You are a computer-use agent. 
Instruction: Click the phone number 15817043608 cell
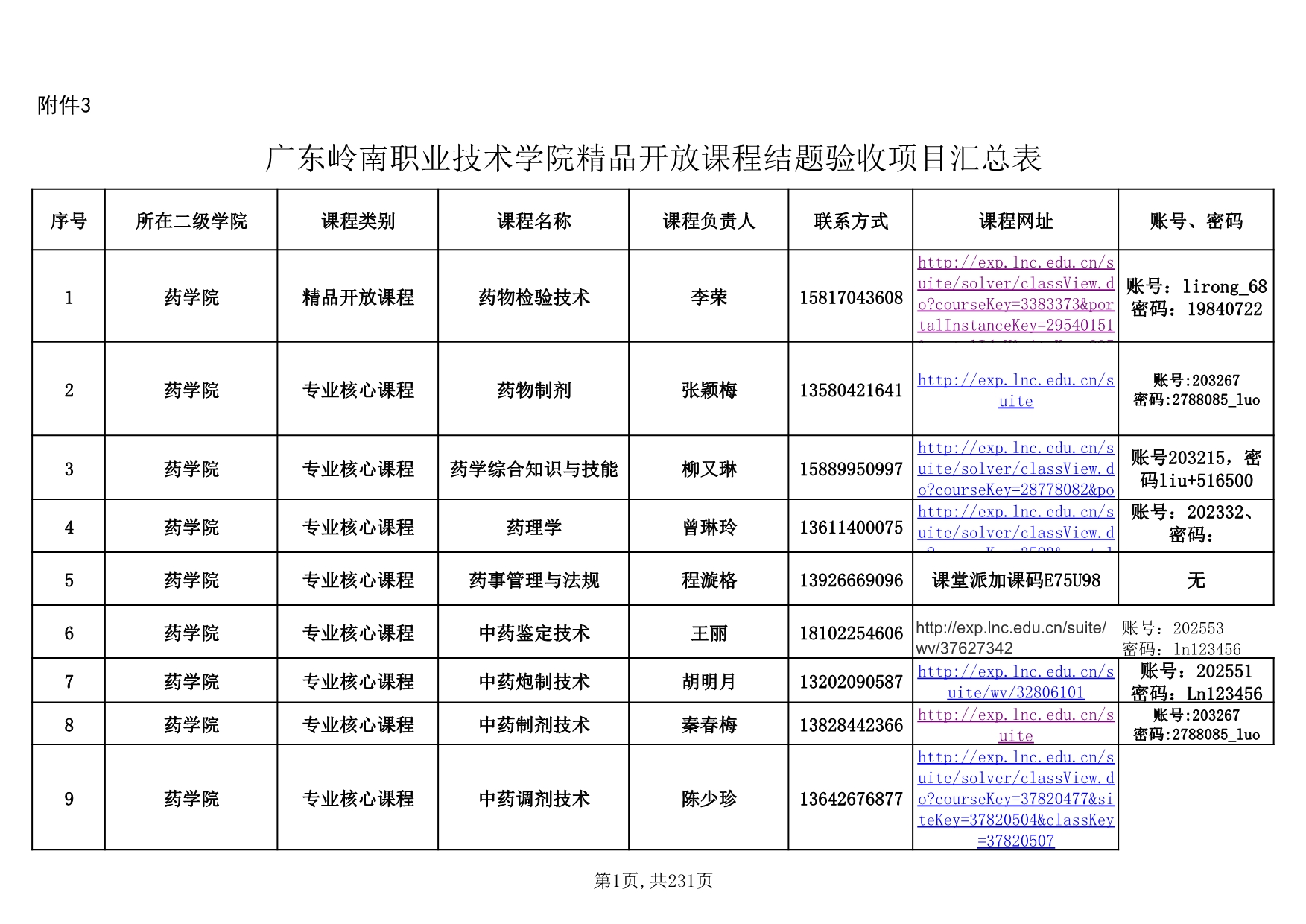[851, 297]
